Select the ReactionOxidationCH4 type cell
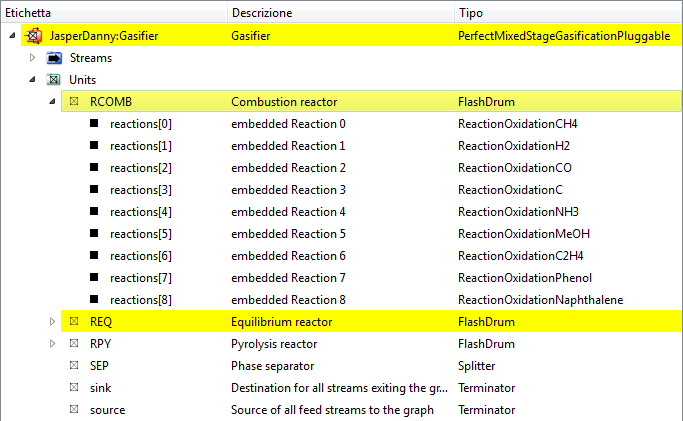 pos(517,124)
